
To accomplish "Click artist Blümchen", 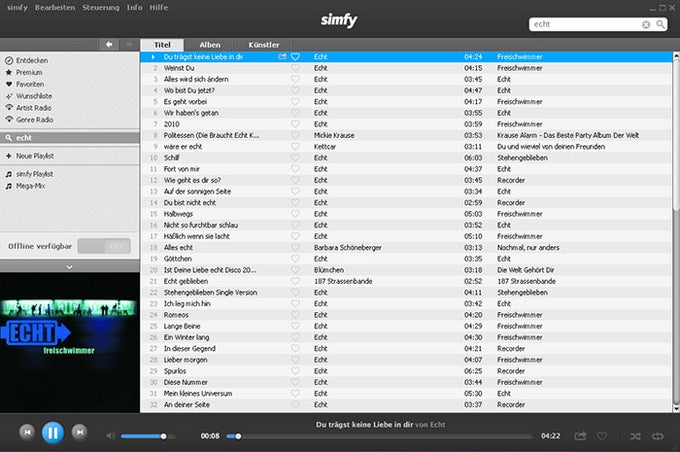I will tap(329, 270).
